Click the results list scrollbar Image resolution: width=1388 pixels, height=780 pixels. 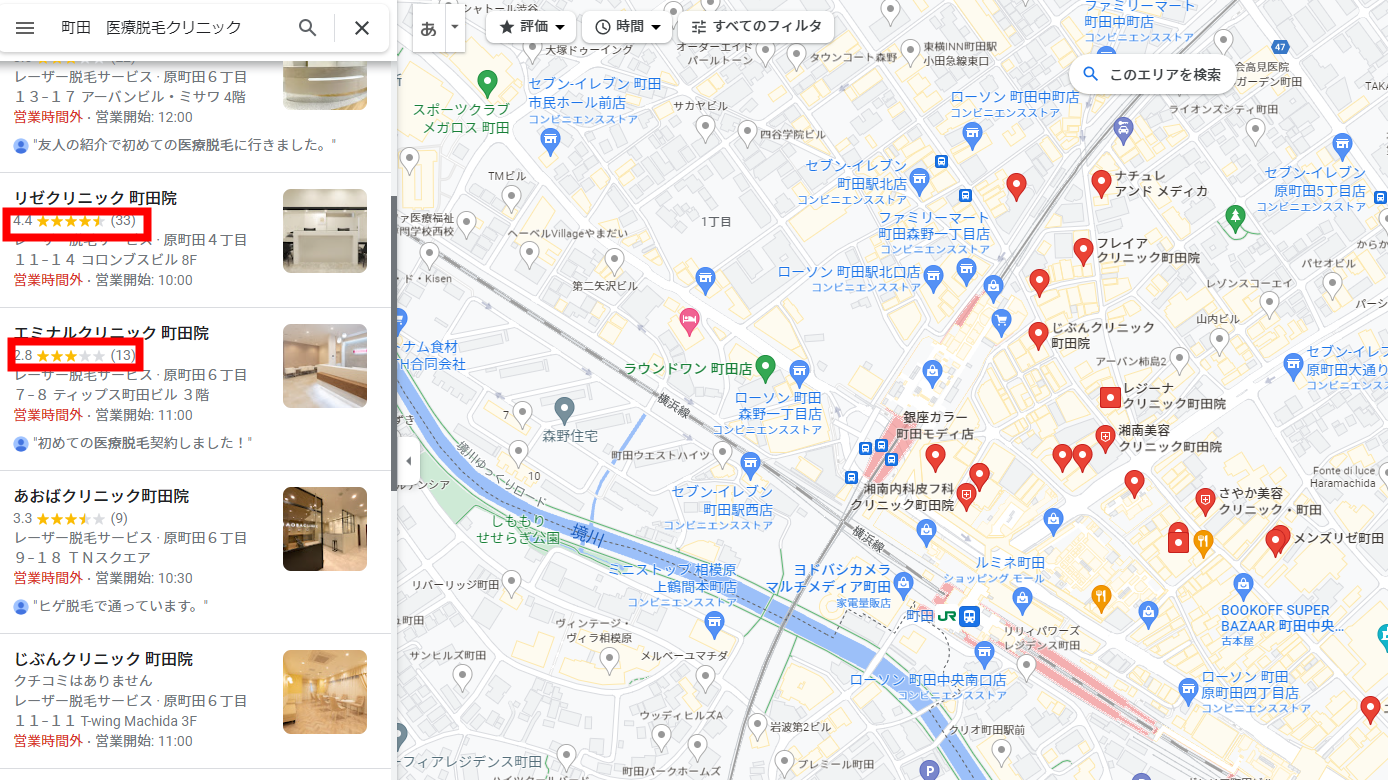(393, 340)
